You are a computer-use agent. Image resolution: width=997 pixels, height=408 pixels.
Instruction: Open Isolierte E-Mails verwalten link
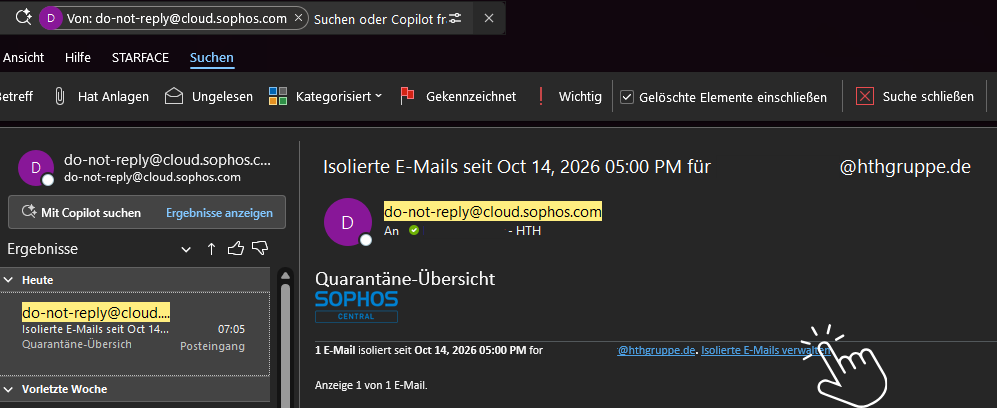point(766,350)
